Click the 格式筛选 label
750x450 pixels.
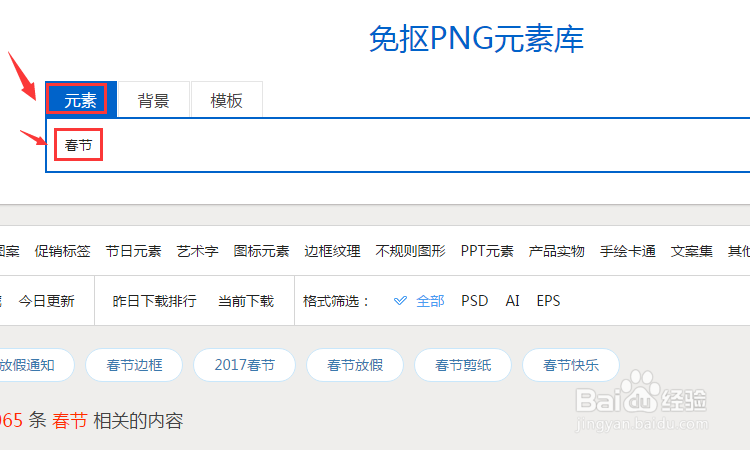pos(336,301)
